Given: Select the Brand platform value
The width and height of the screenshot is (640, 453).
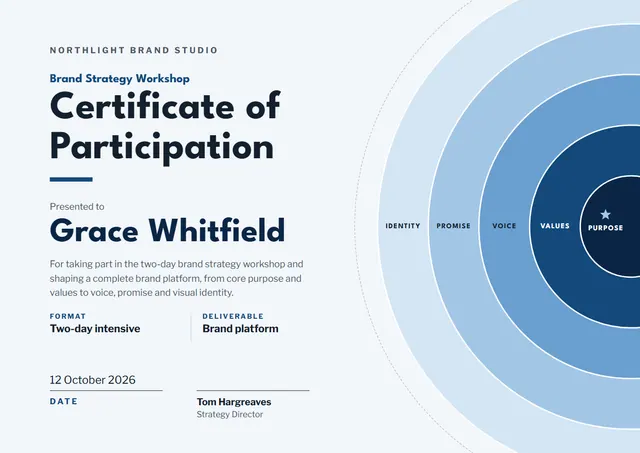Looking at the screenshot, I should click(x=240, y=329).
